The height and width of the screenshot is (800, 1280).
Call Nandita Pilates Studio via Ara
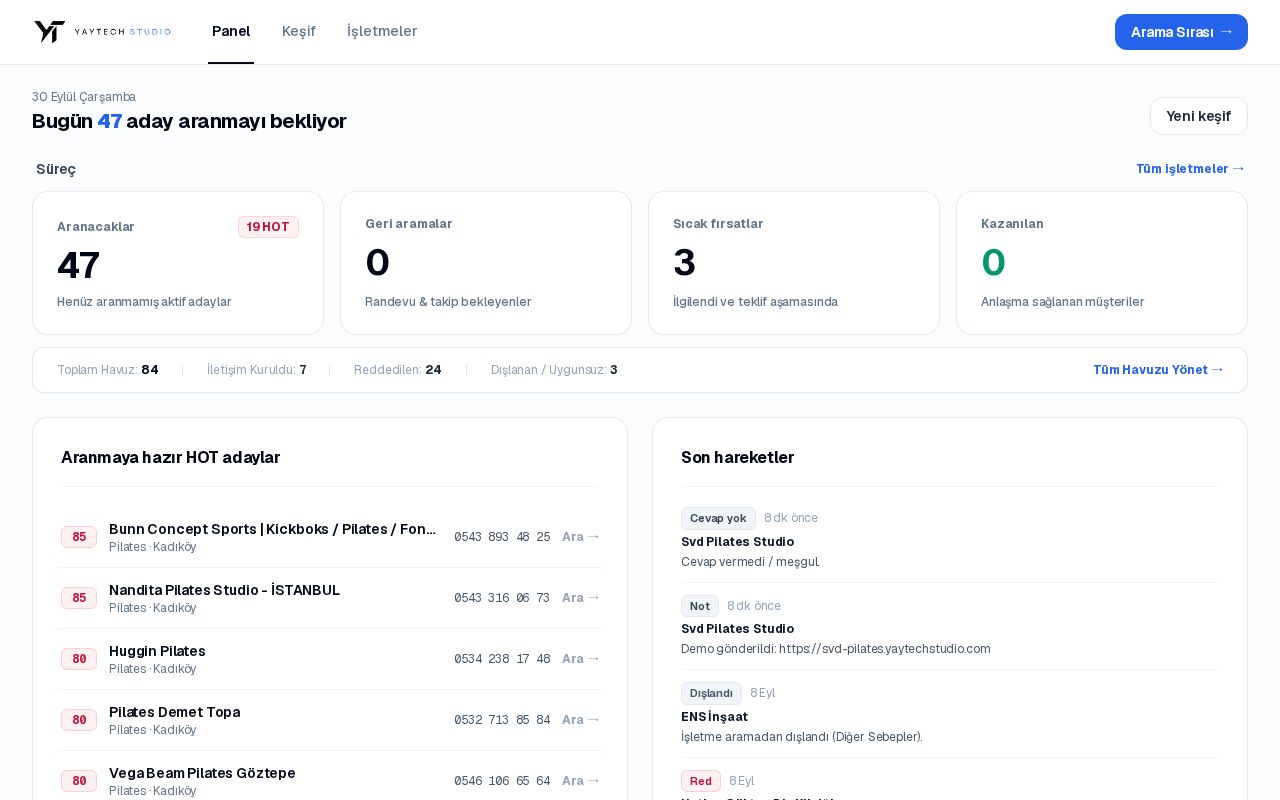pyautogui.click(x=581, y=598)
